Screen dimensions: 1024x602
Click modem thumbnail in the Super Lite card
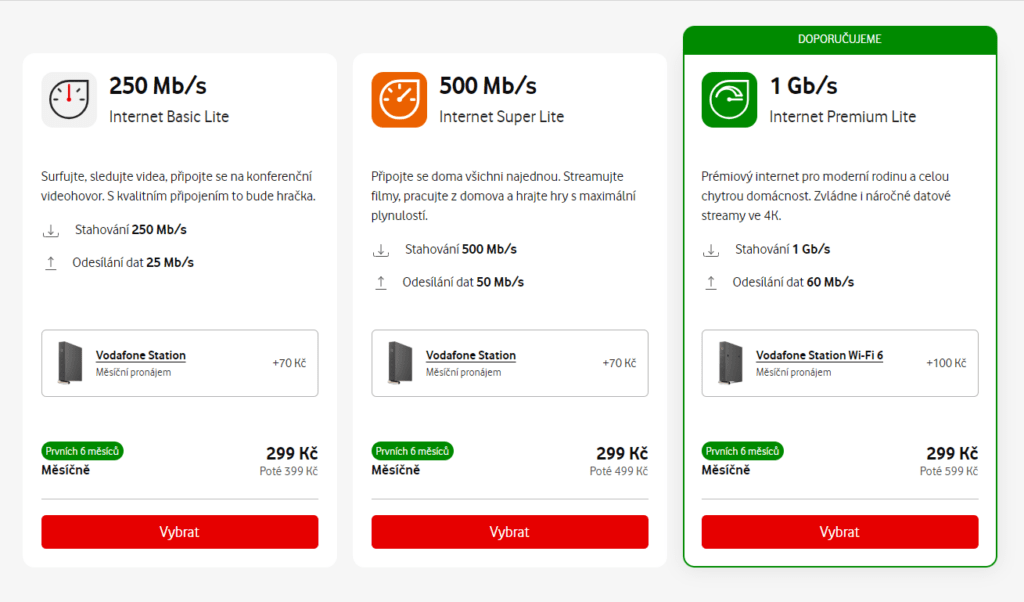pyautogui.click(x=399, y=363)
